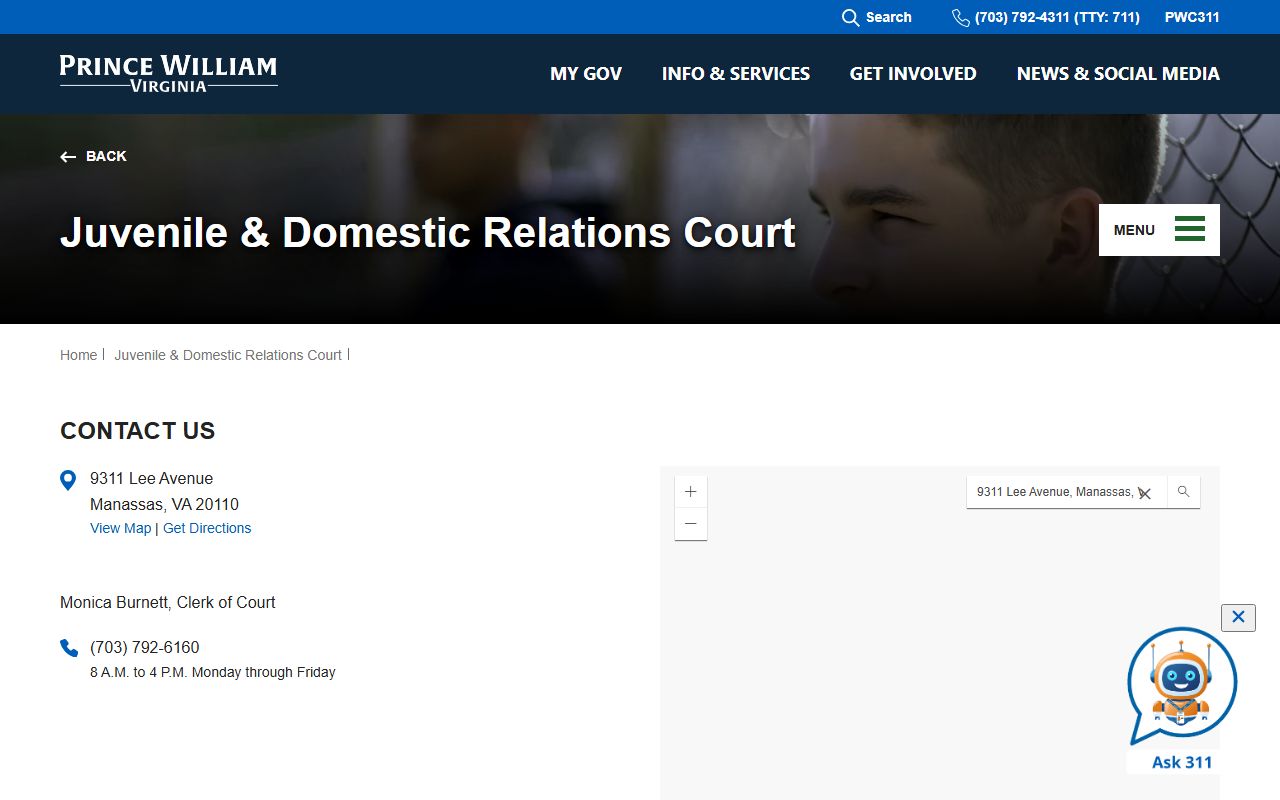Close the Ask 311 chatbot widget

1238,617
